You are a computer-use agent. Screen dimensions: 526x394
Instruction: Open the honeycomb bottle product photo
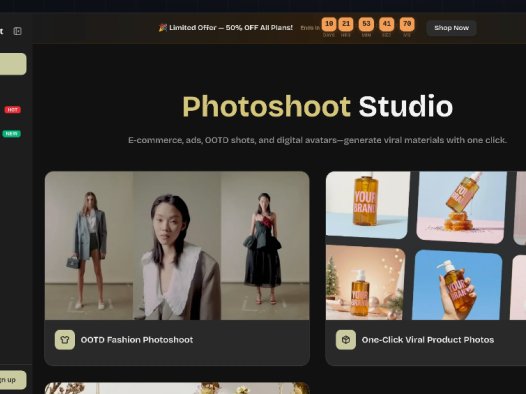pyautogui.click(x=462, y=207)
